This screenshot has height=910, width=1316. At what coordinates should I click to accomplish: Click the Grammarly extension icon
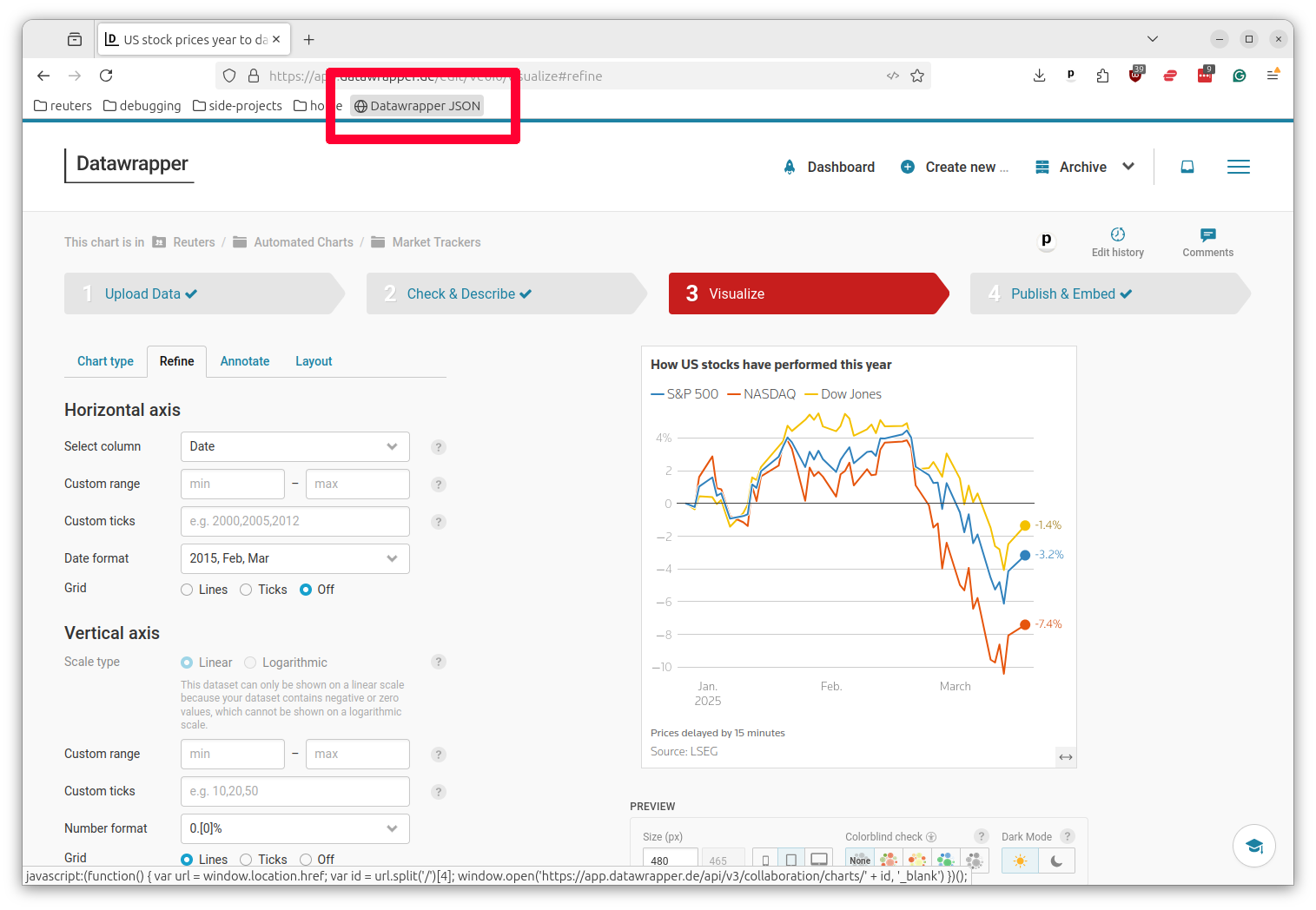tap(1240, 76)
